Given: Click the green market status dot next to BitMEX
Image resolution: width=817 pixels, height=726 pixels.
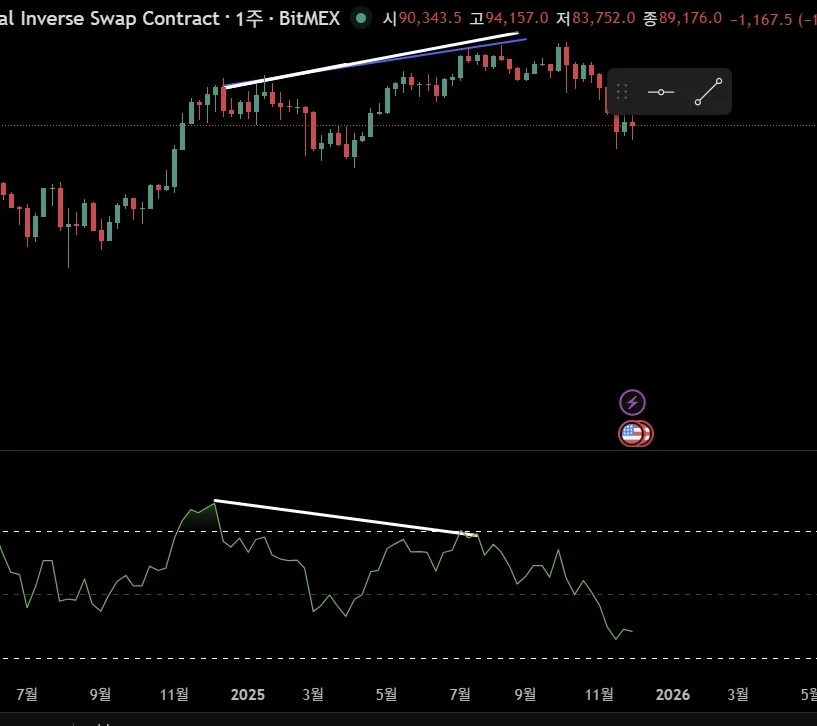Looking at the screenshot, I should coord(361,18).
